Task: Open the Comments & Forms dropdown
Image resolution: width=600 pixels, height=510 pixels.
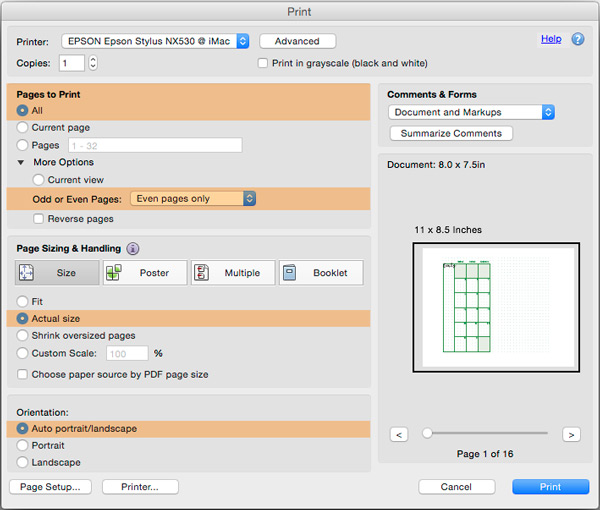Action: point(471,112)
